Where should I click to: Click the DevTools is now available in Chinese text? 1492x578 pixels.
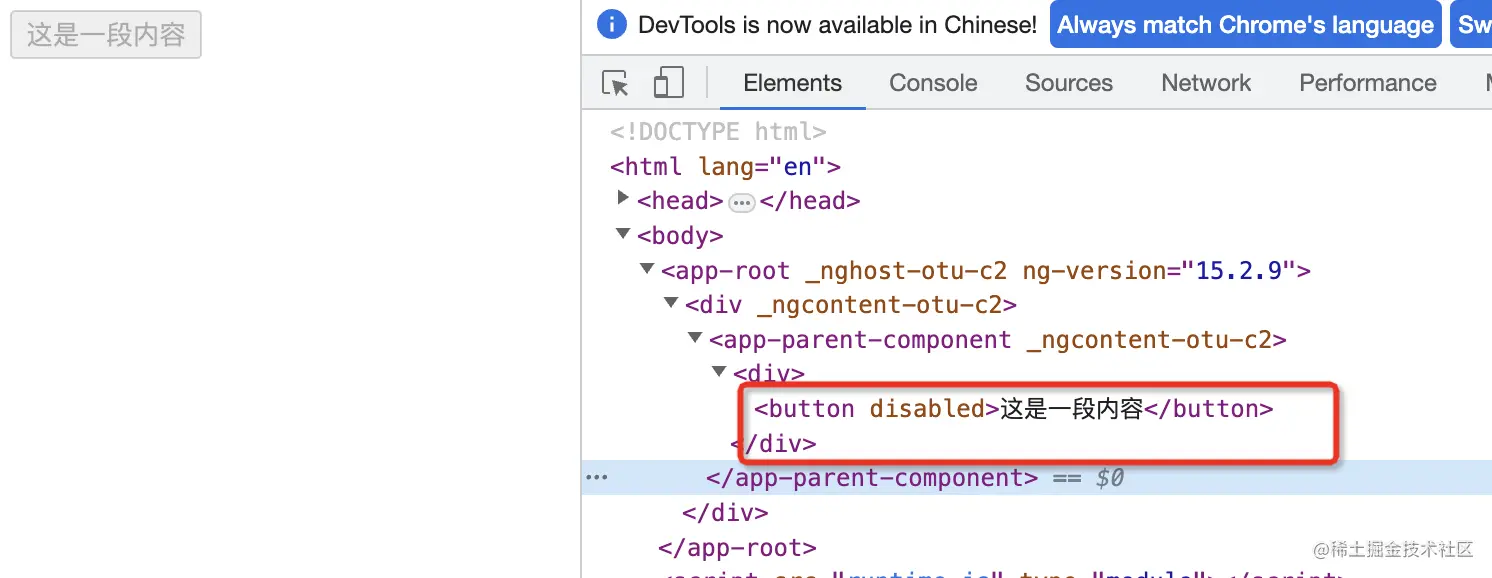coord(837,25)
